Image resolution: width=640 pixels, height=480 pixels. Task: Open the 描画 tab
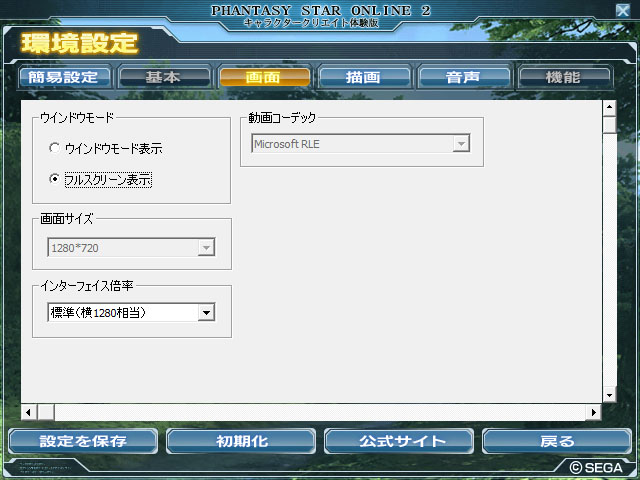(364, 77)
